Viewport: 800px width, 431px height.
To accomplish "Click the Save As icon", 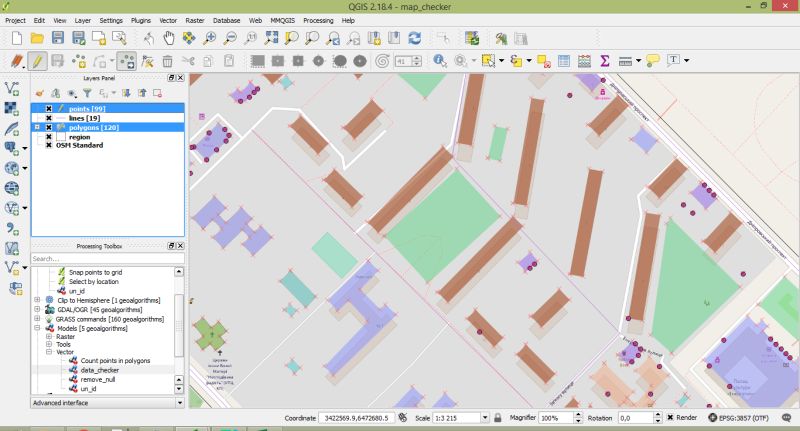I will 79,38.
